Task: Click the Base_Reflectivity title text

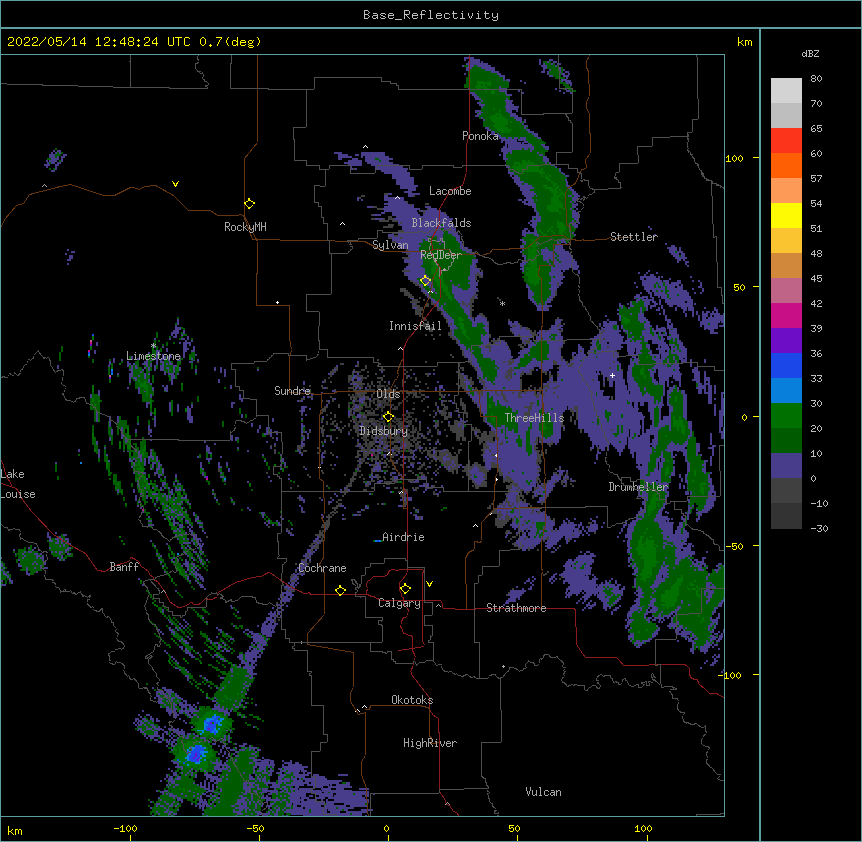Action: (430, 15)
